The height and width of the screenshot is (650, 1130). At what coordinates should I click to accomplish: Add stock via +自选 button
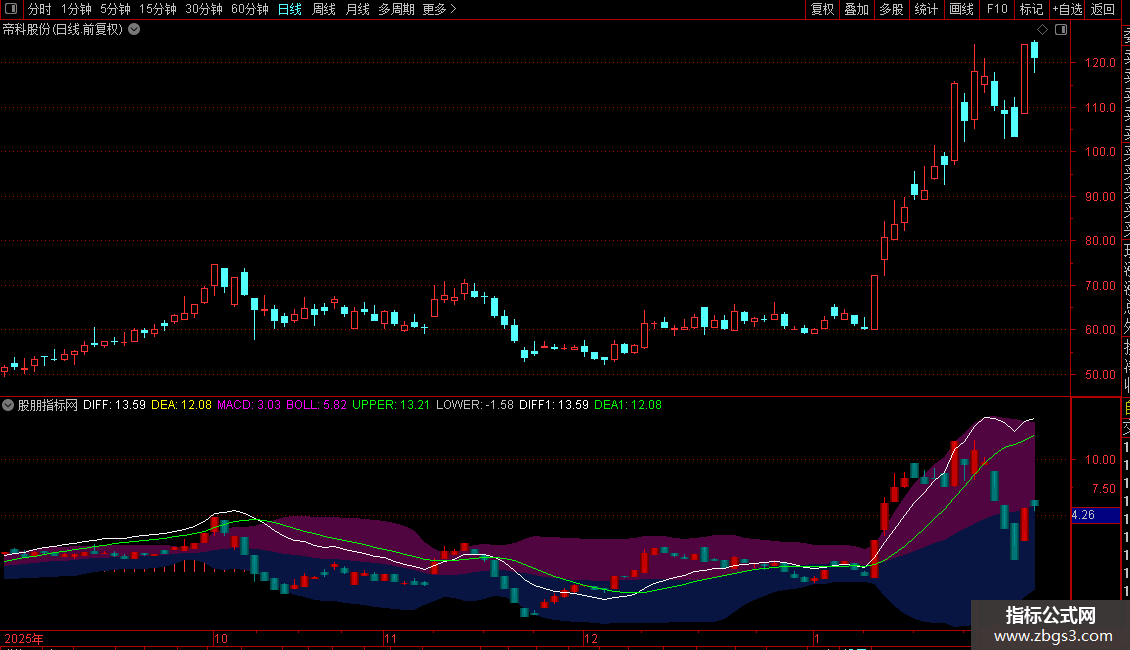coord(1067,9)
